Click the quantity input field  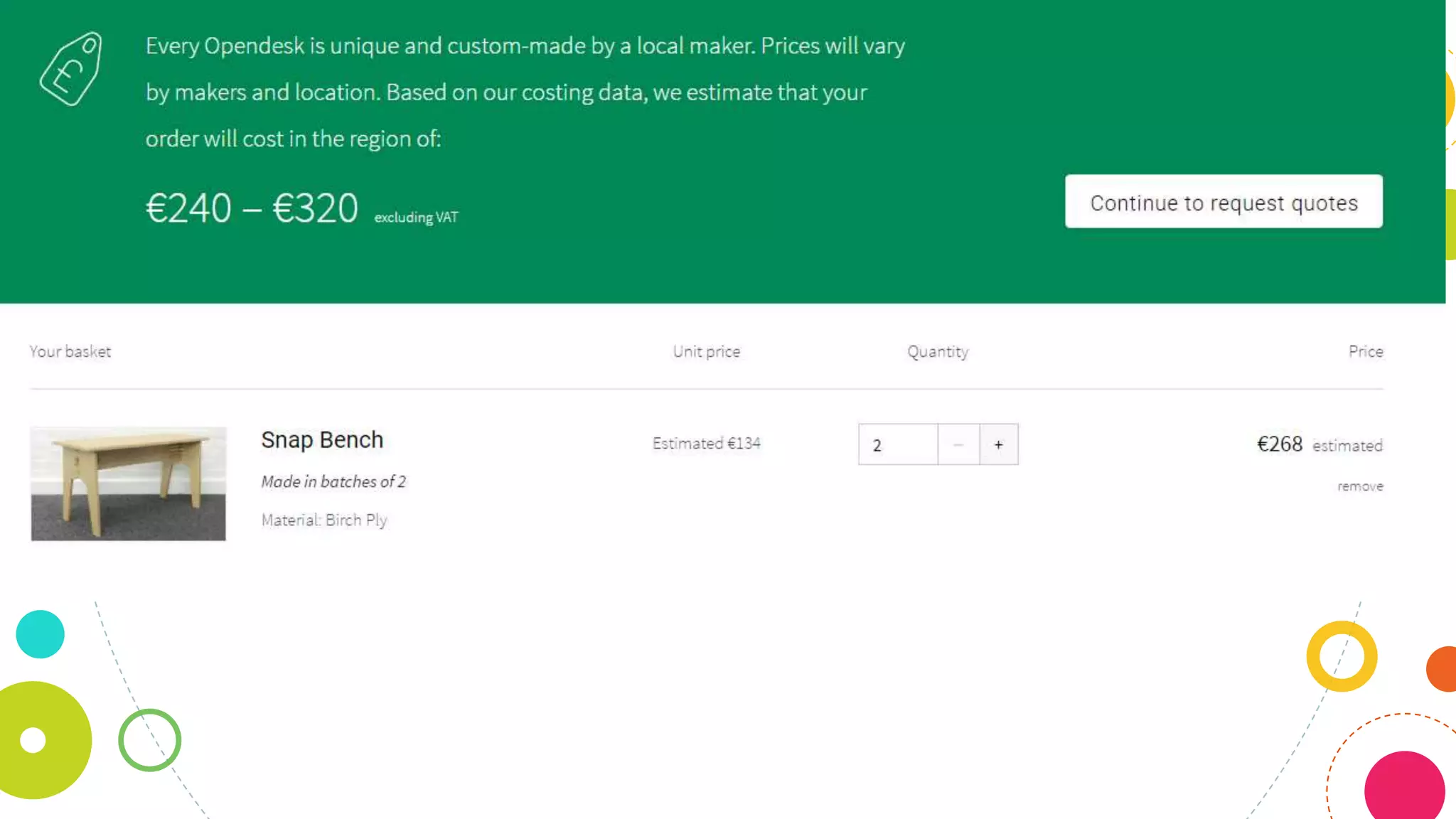(x=897, y=444)
